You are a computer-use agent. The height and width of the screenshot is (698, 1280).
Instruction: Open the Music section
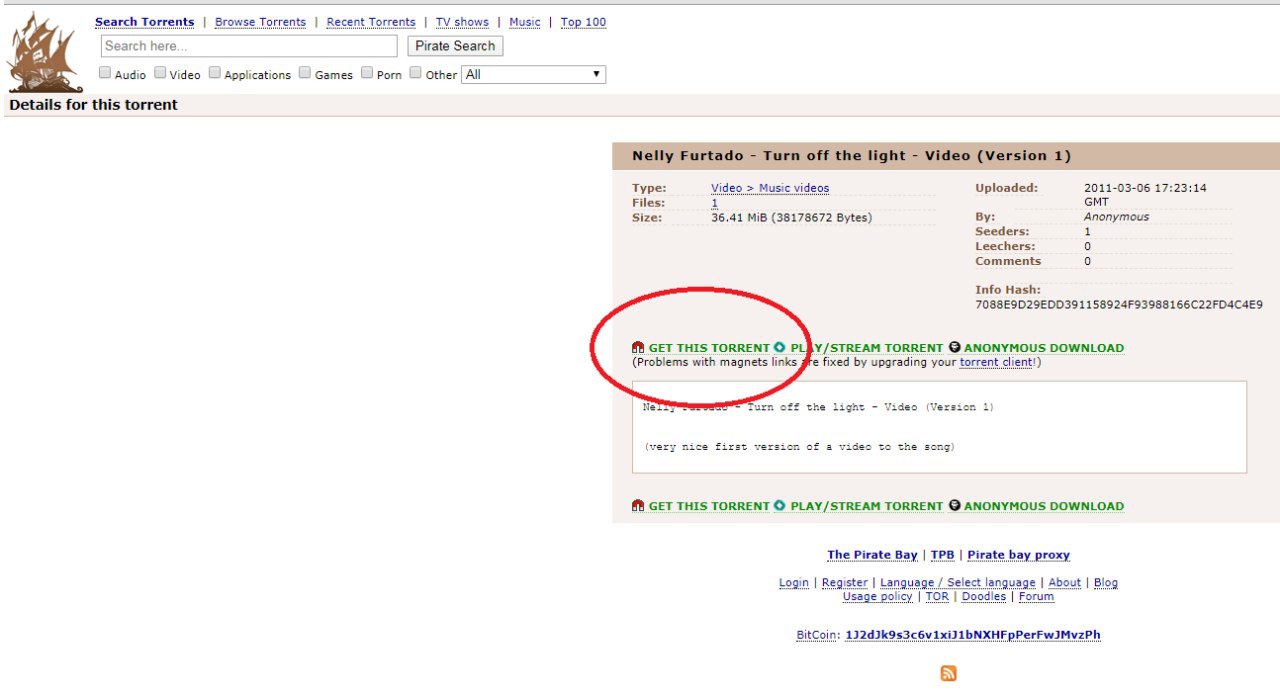[x=525, y=22]
